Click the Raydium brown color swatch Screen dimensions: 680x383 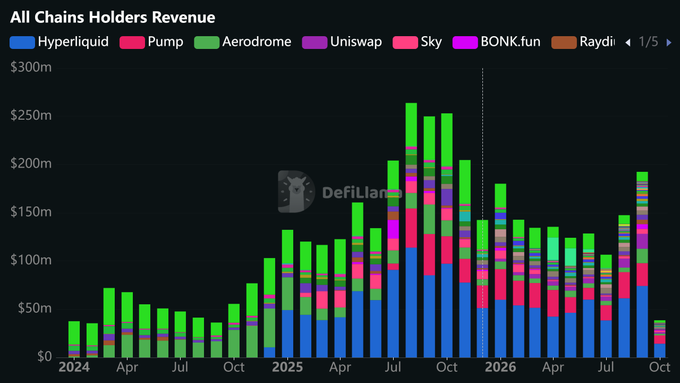click(564, 43)
